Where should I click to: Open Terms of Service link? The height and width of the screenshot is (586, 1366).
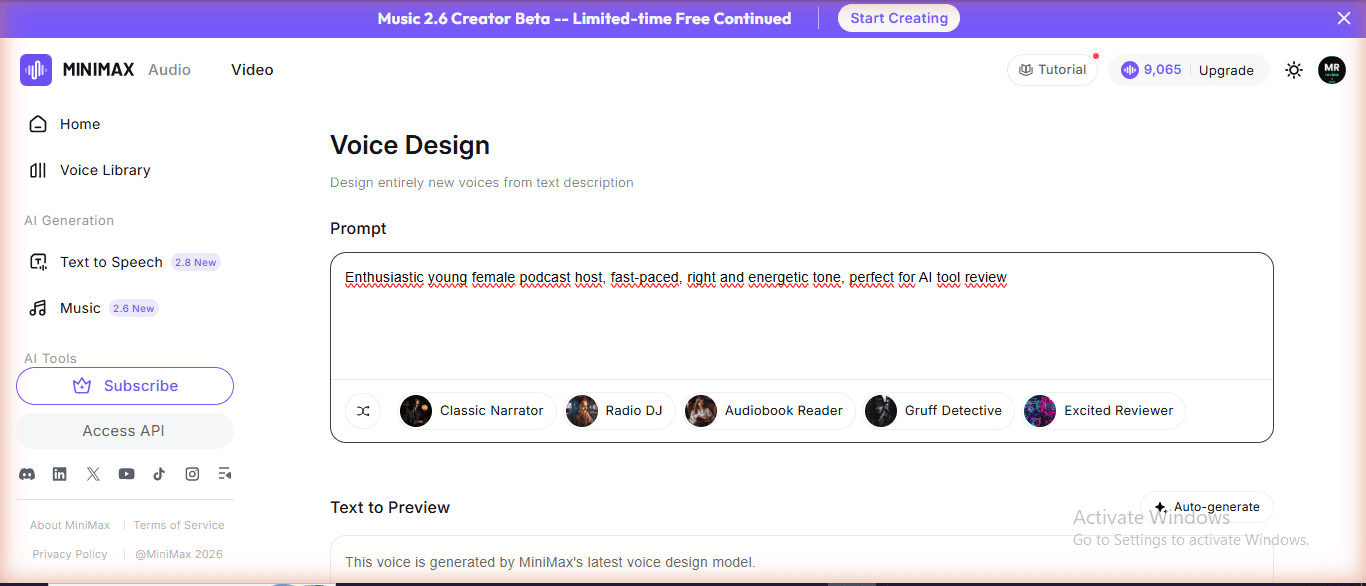click(x=179, y=525)
